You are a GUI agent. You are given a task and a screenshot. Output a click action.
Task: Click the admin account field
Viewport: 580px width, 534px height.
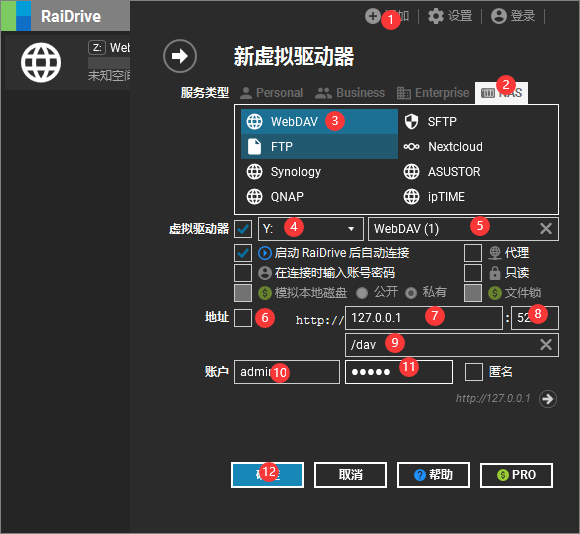coord(287,372)
